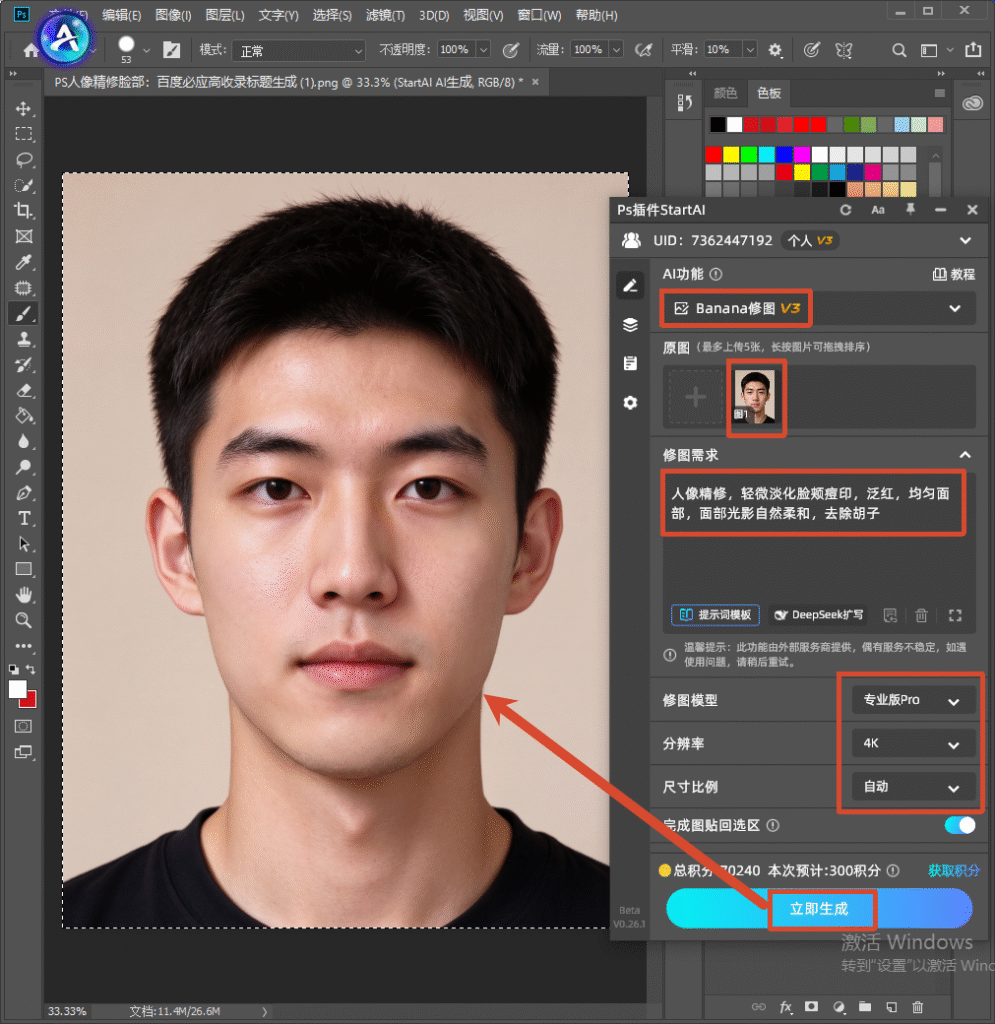Screen dimensions: 995x1024
Task: Select the Spot Healing Brush tool
Action: click(x=24, y=288)
